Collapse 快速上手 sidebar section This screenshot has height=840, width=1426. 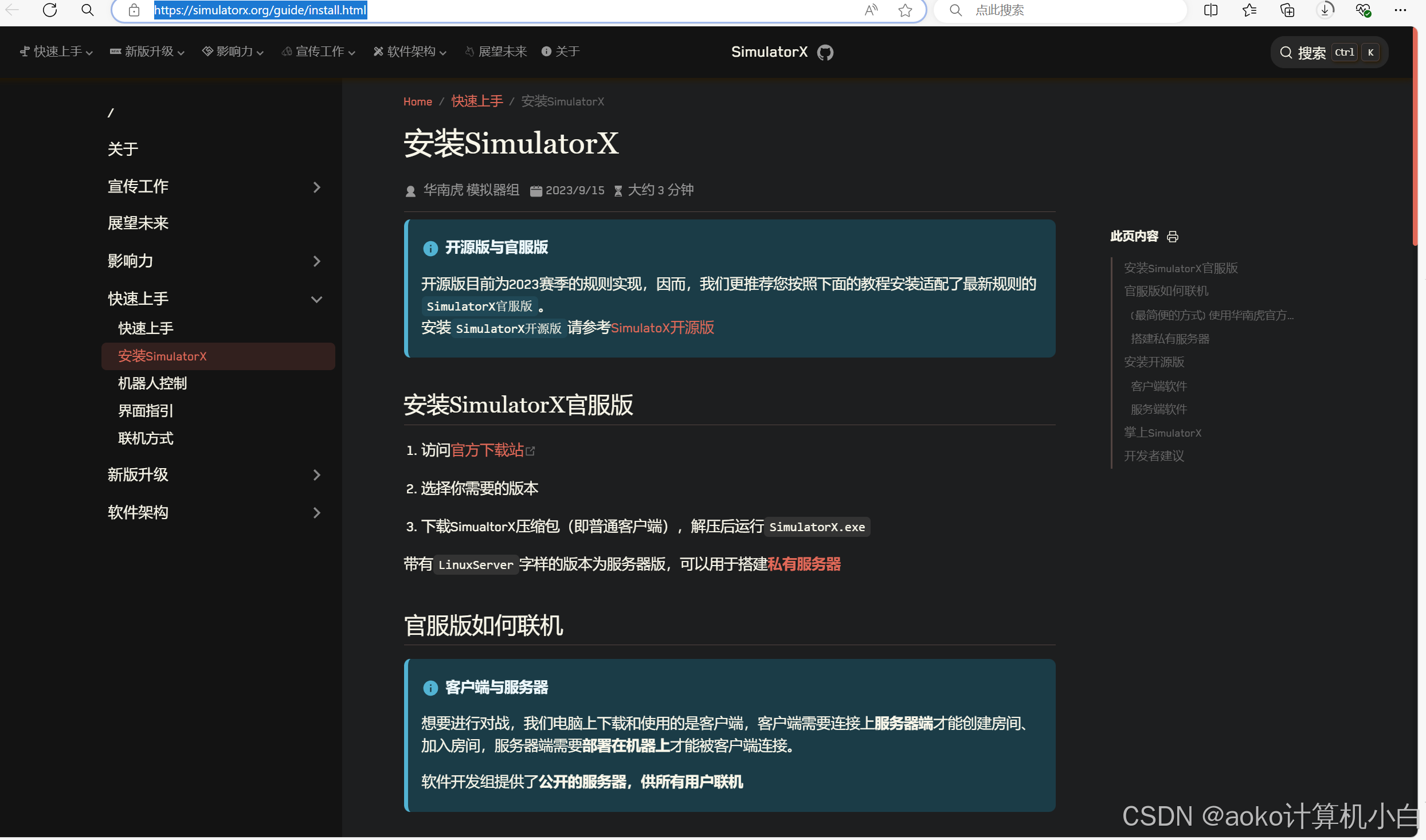point(316,299)
